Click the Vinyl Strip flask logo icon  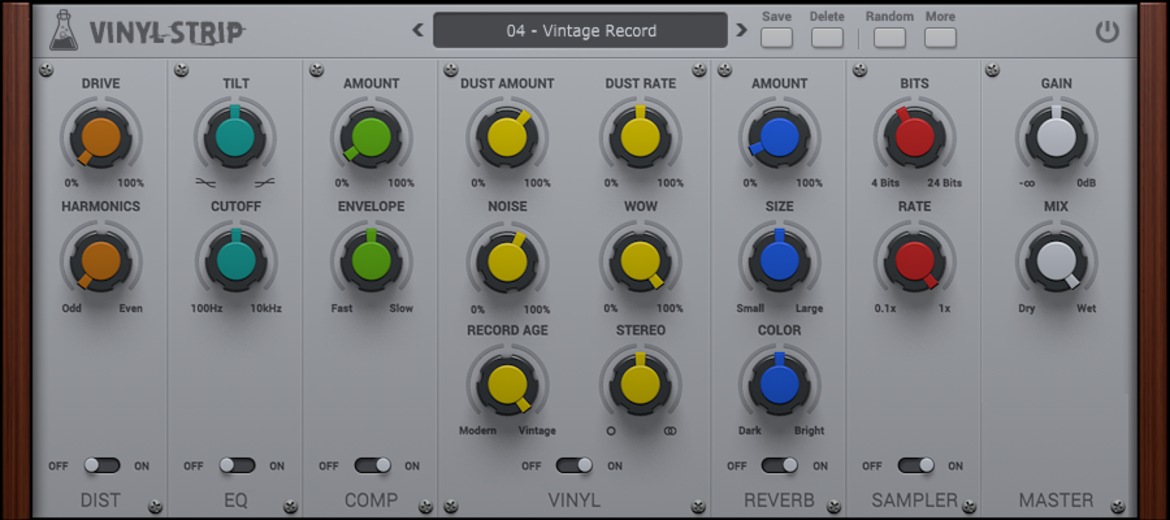click(63, 31)
